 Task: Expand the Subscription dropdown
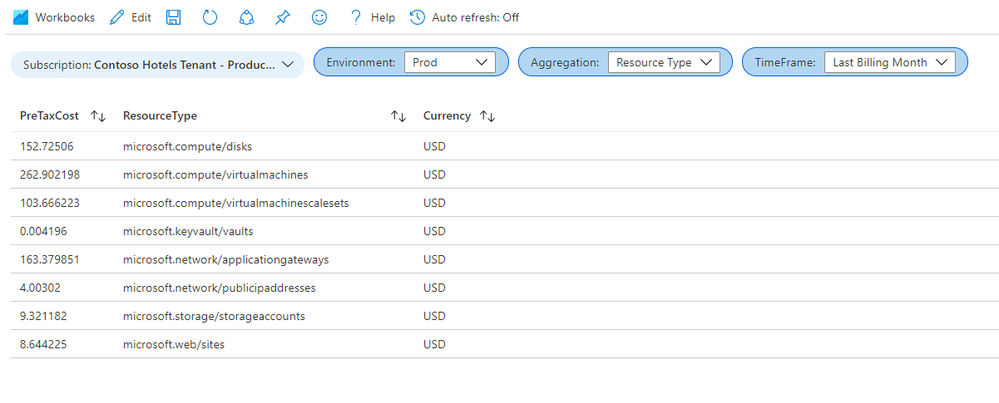(x=157, y=65)
